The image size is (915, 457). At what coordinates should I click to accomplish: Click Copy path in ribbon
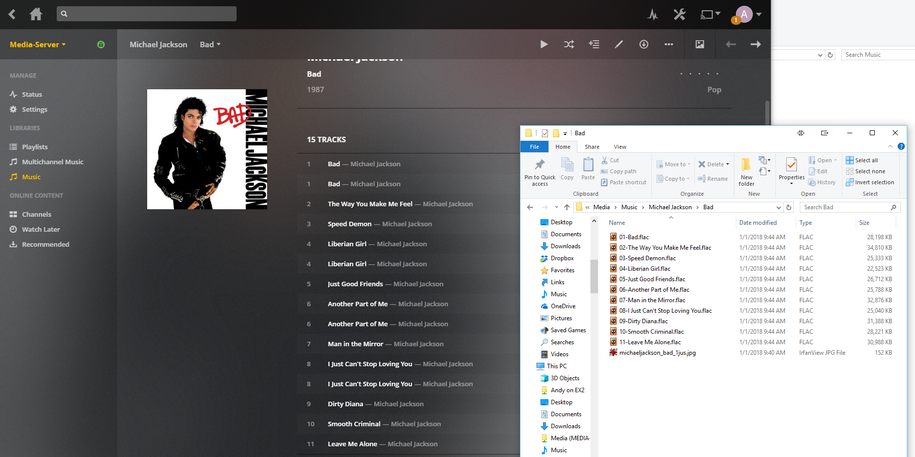click(x=619, y=172)
